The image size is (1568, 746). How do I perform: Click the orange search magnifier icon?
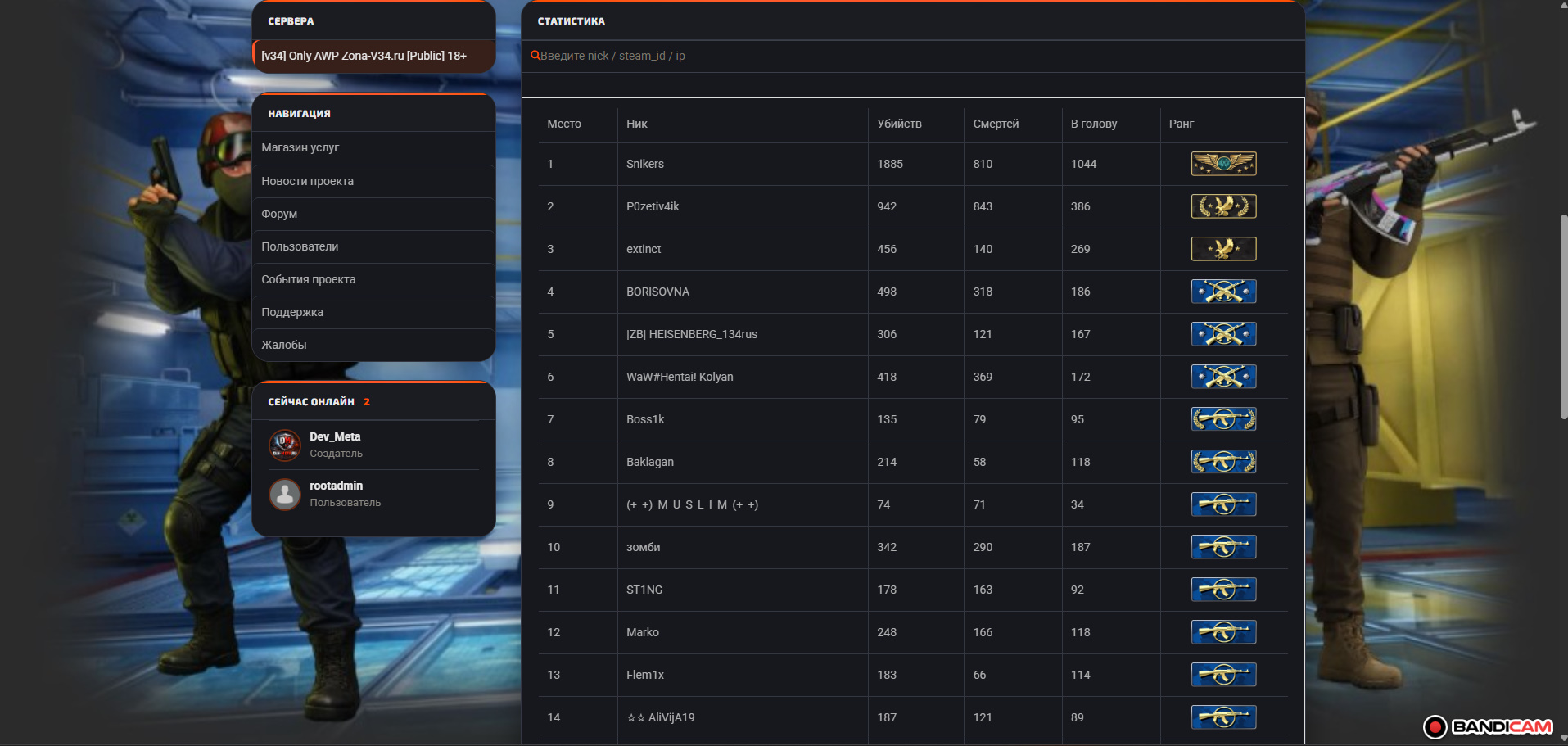point(535,56)
